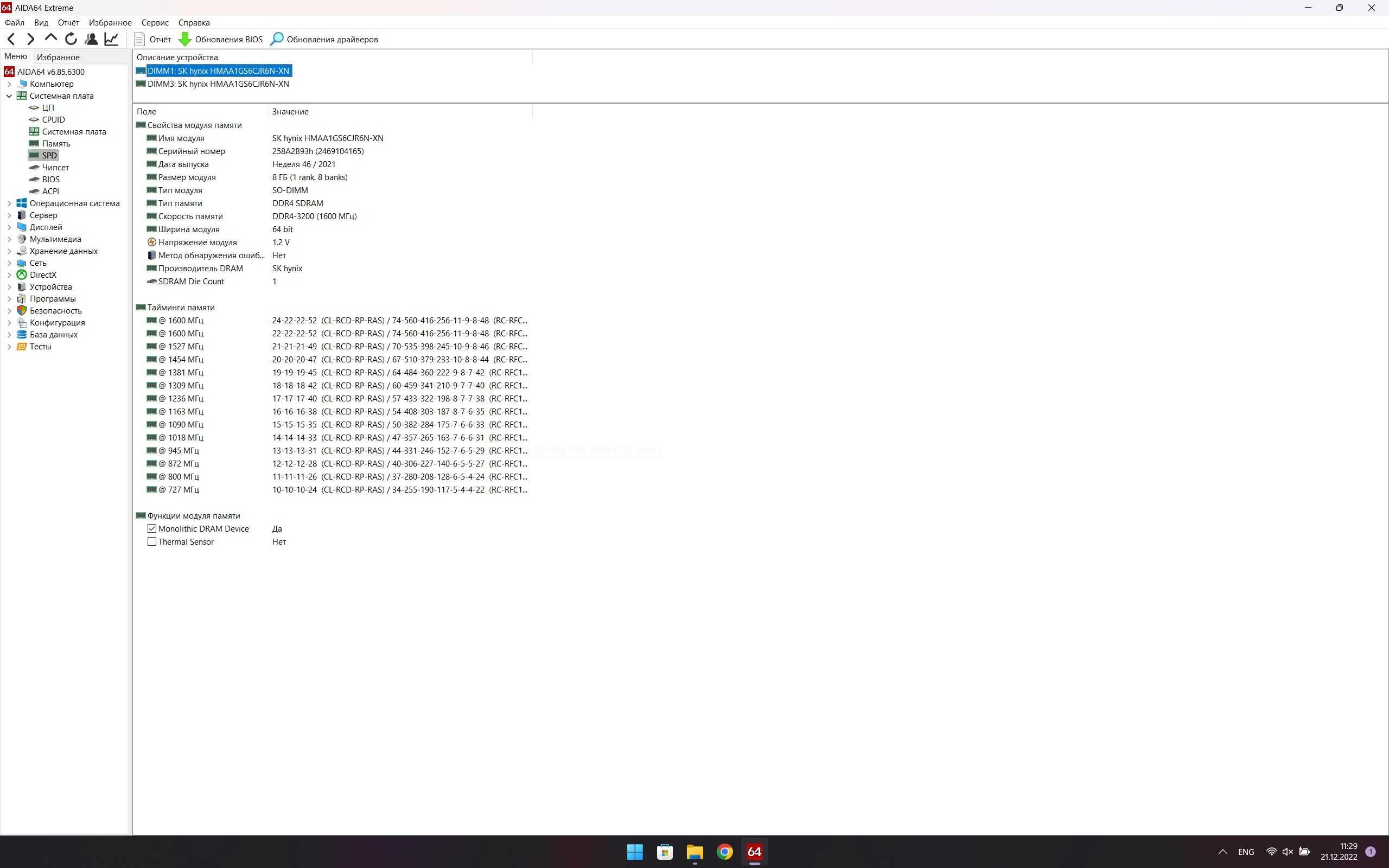Select the Напряжение модуля row

(333, 242)
